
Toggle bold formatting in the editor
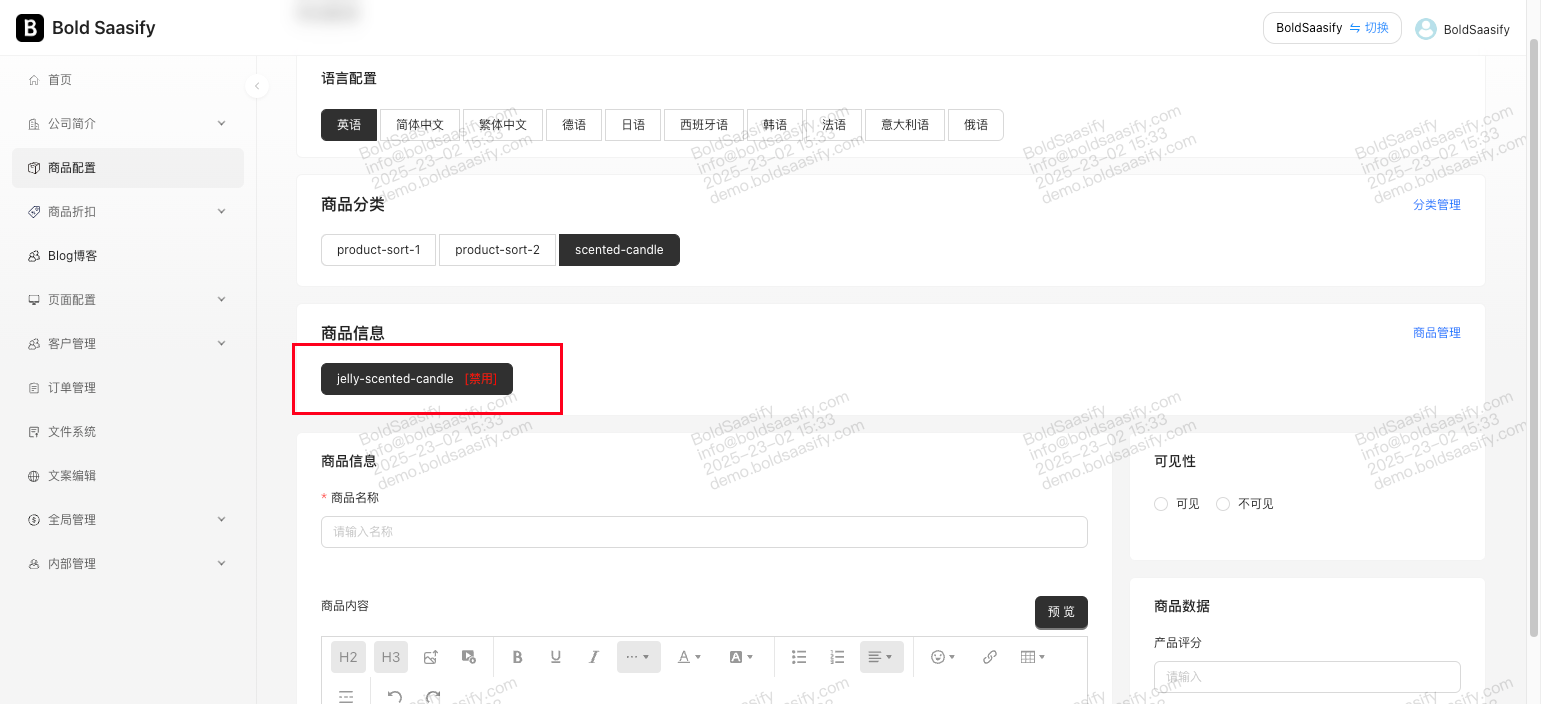[x=518, y=657]
